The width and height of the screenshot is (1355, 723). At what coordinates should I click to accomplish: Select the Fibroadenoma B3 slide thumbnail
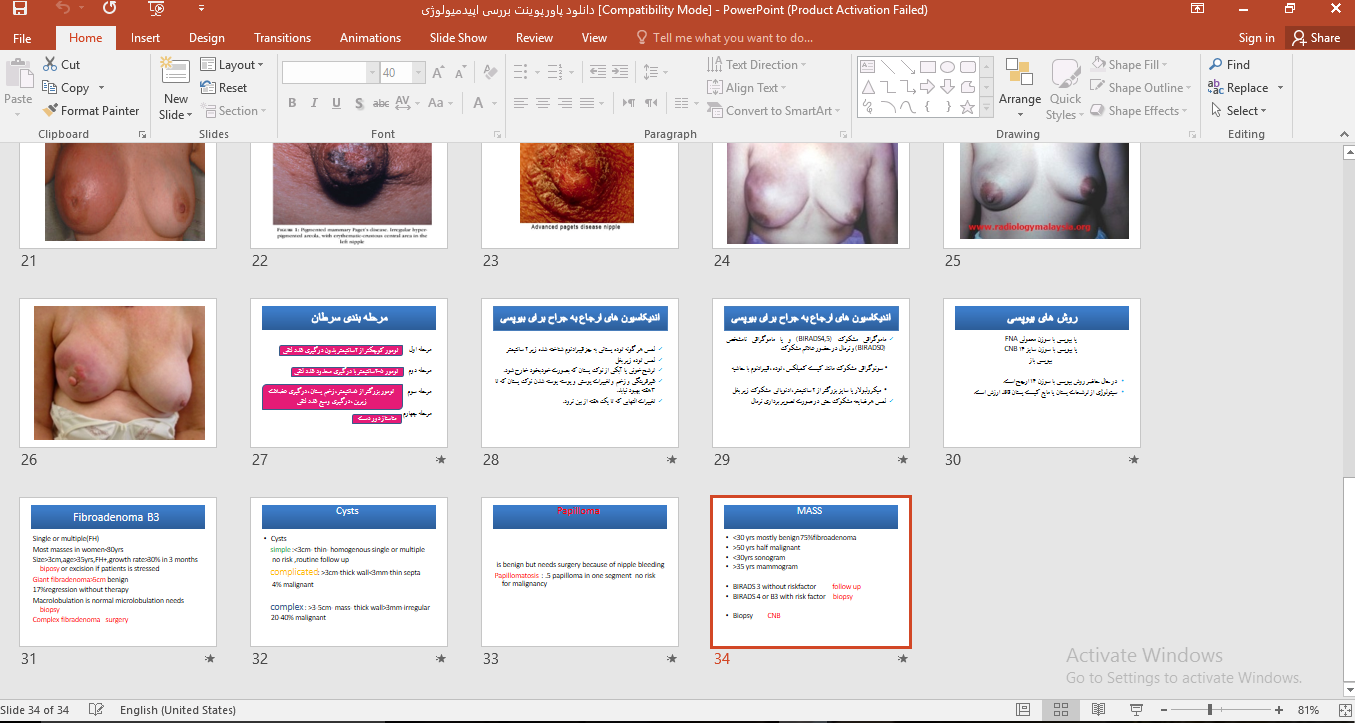117,572
